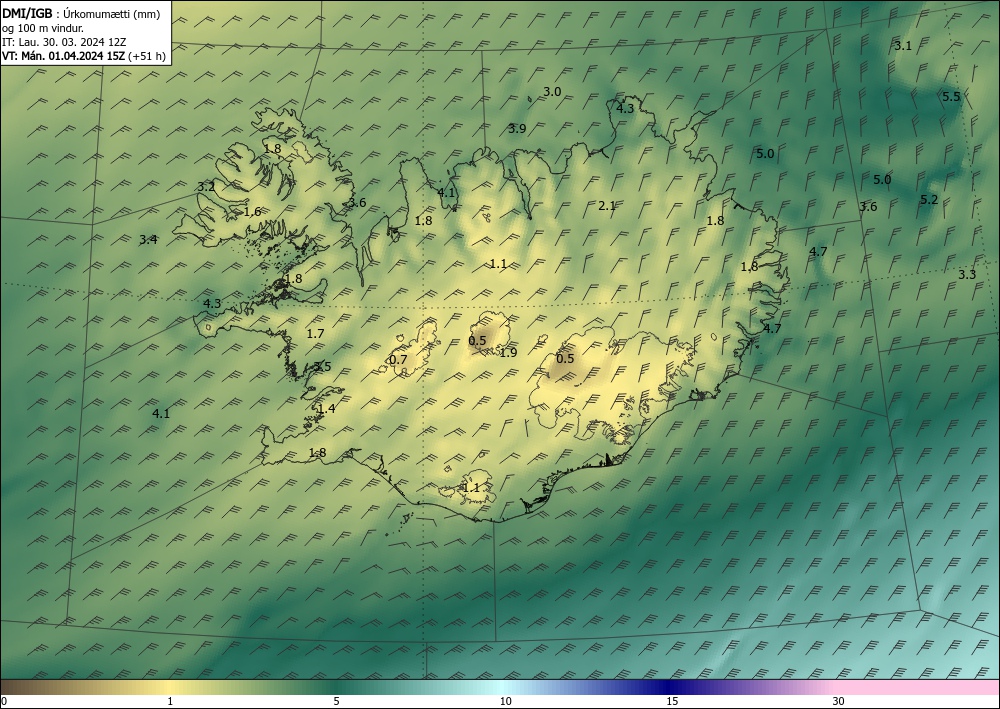Click the 0.5 value on Vatnajökull glacier
The image size is (1000, 709).
565,358
